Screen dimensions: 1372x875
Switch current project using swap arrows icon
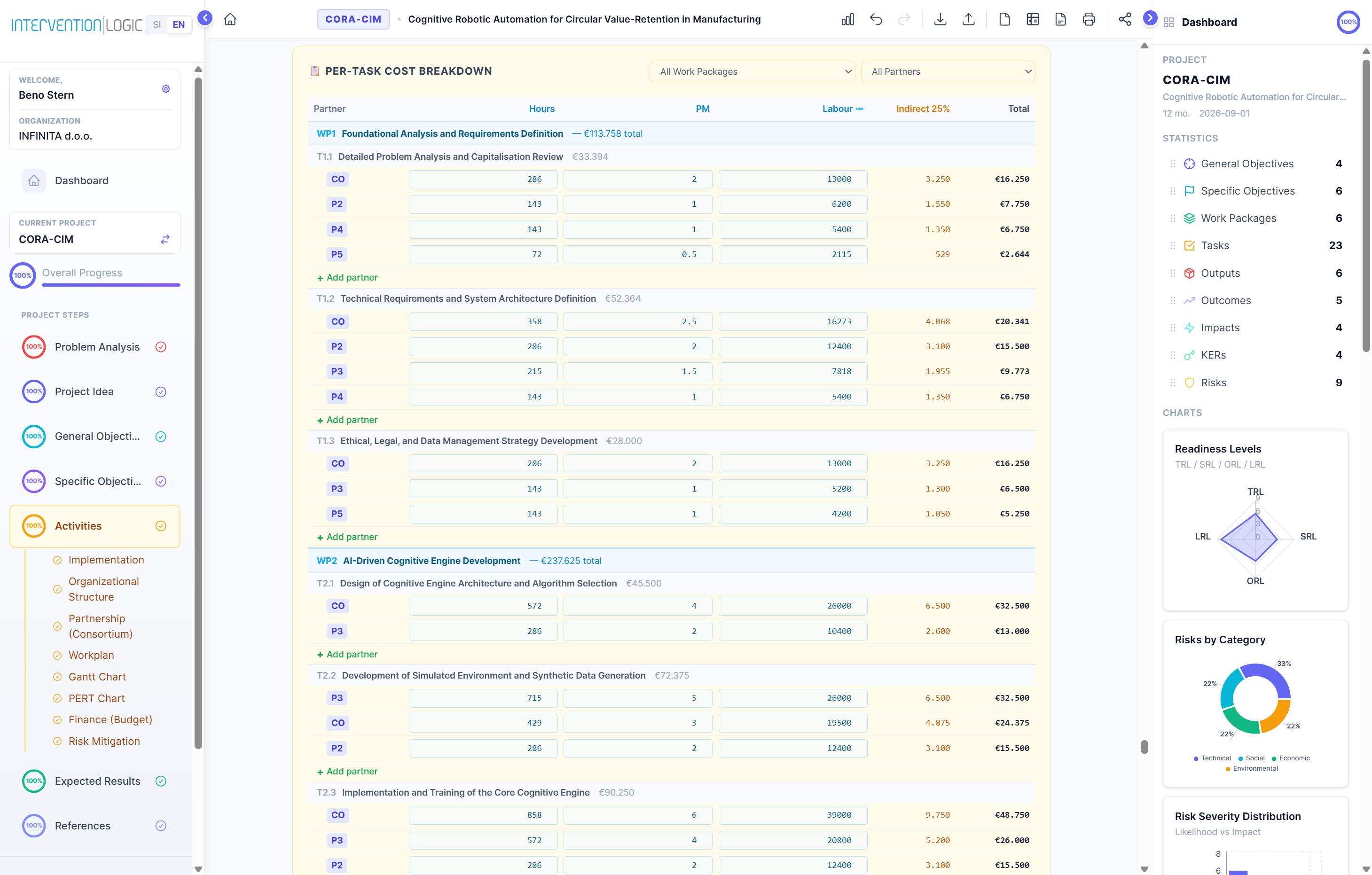pos(165,239)
